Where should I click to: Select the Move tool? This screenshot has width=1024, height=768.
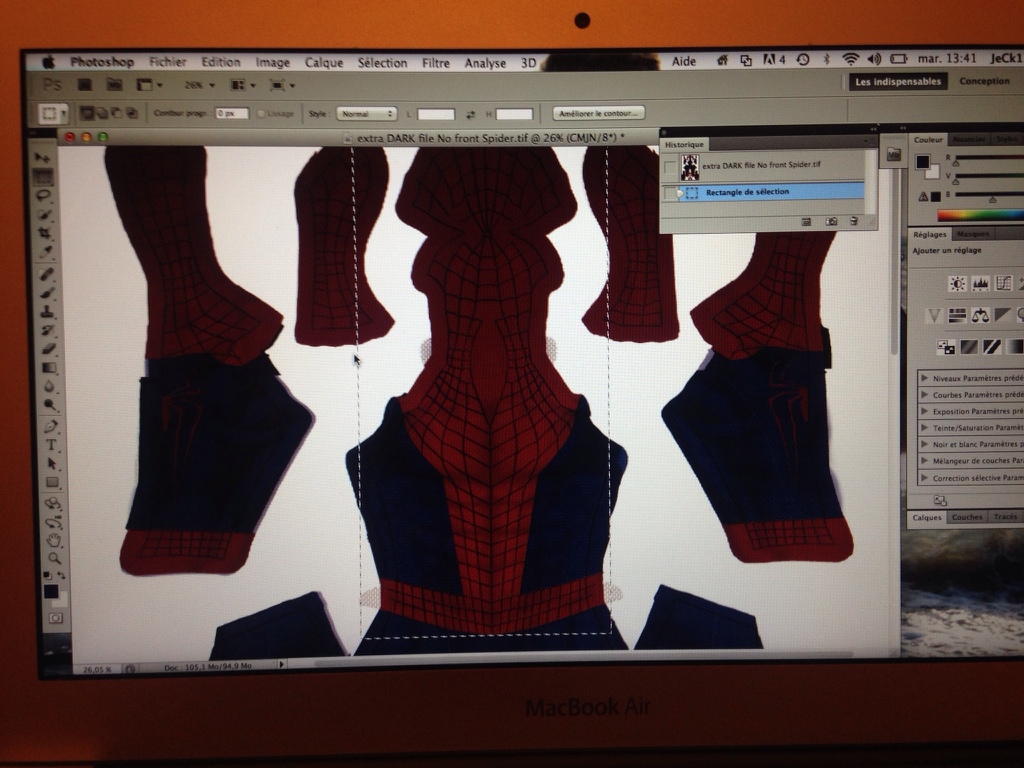coord(44,158)
